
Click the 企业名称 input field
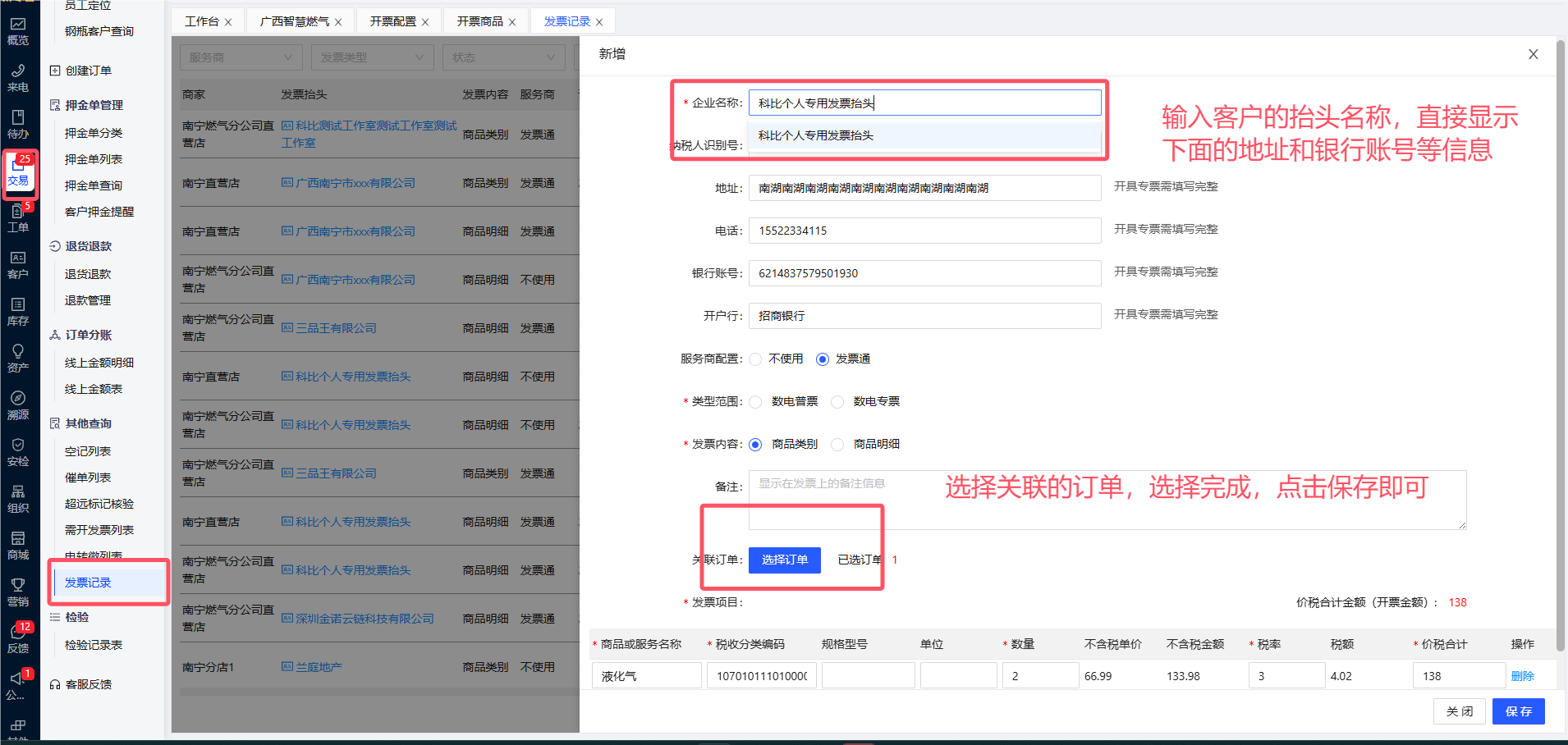pos(924,103)
